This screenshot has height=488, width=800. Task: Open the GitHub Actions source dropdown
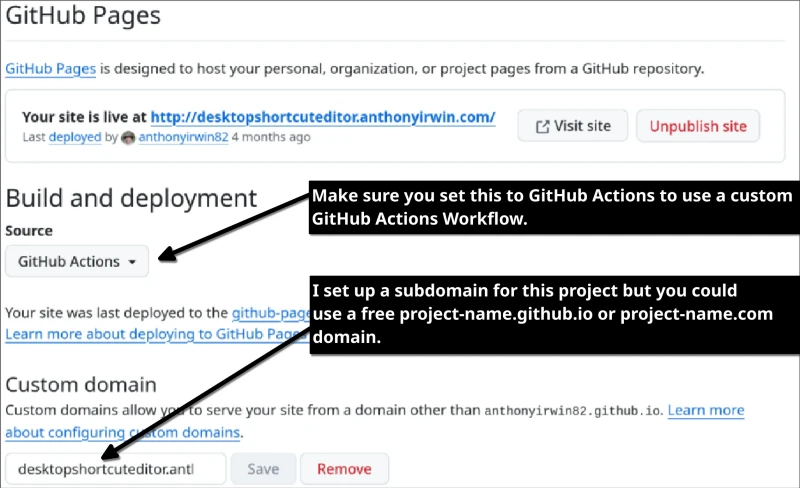[x=77, y=261]
